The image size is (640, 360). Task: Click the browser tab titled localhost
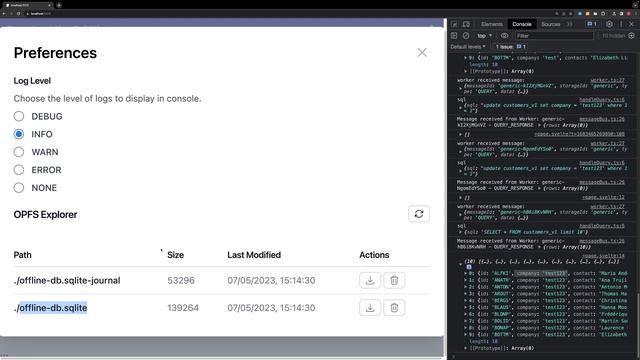click(x=27, y=5)
